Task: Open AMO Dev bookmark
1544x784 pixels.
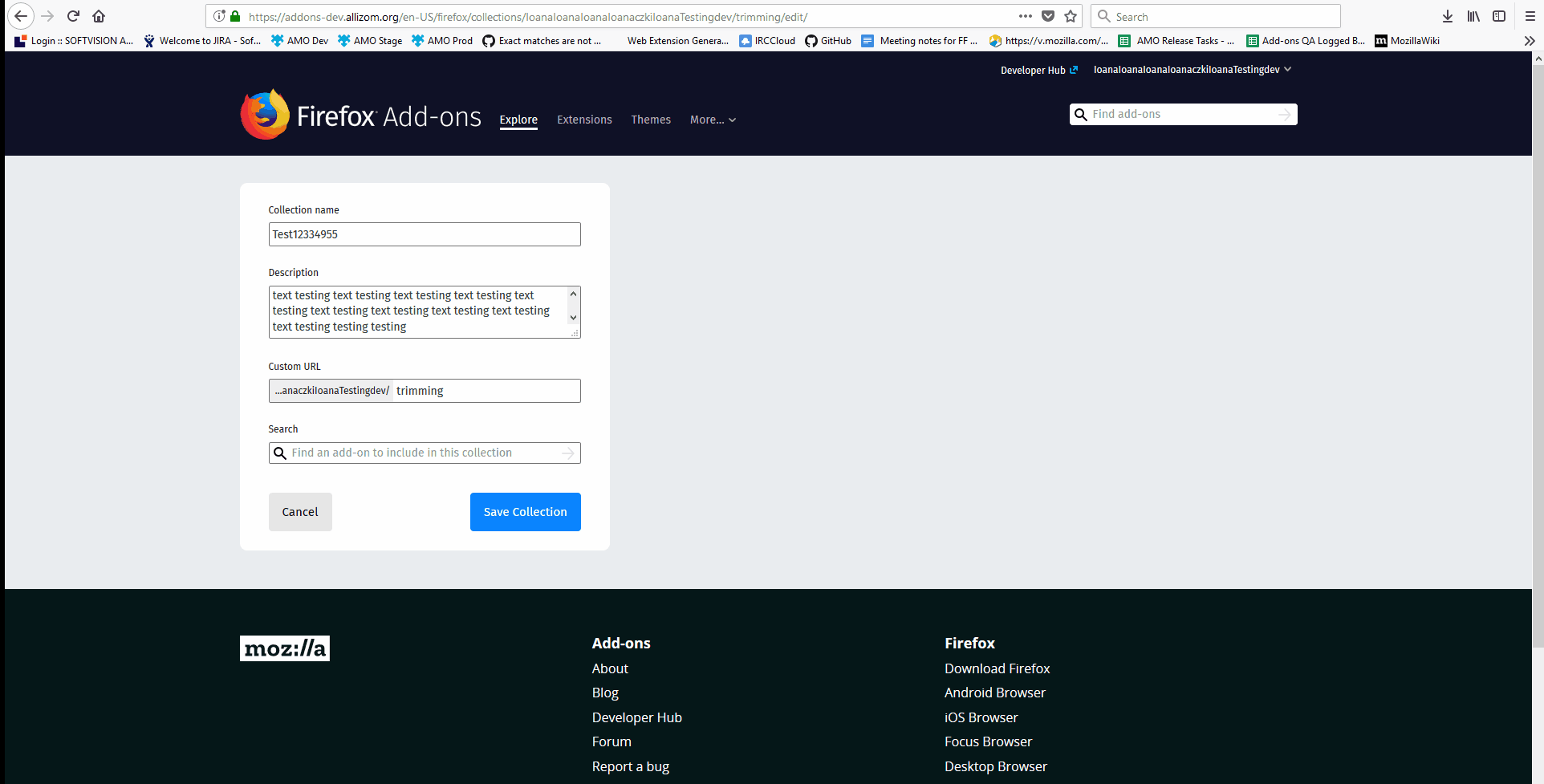Action: pyautogui.click(x=299, y=41)
